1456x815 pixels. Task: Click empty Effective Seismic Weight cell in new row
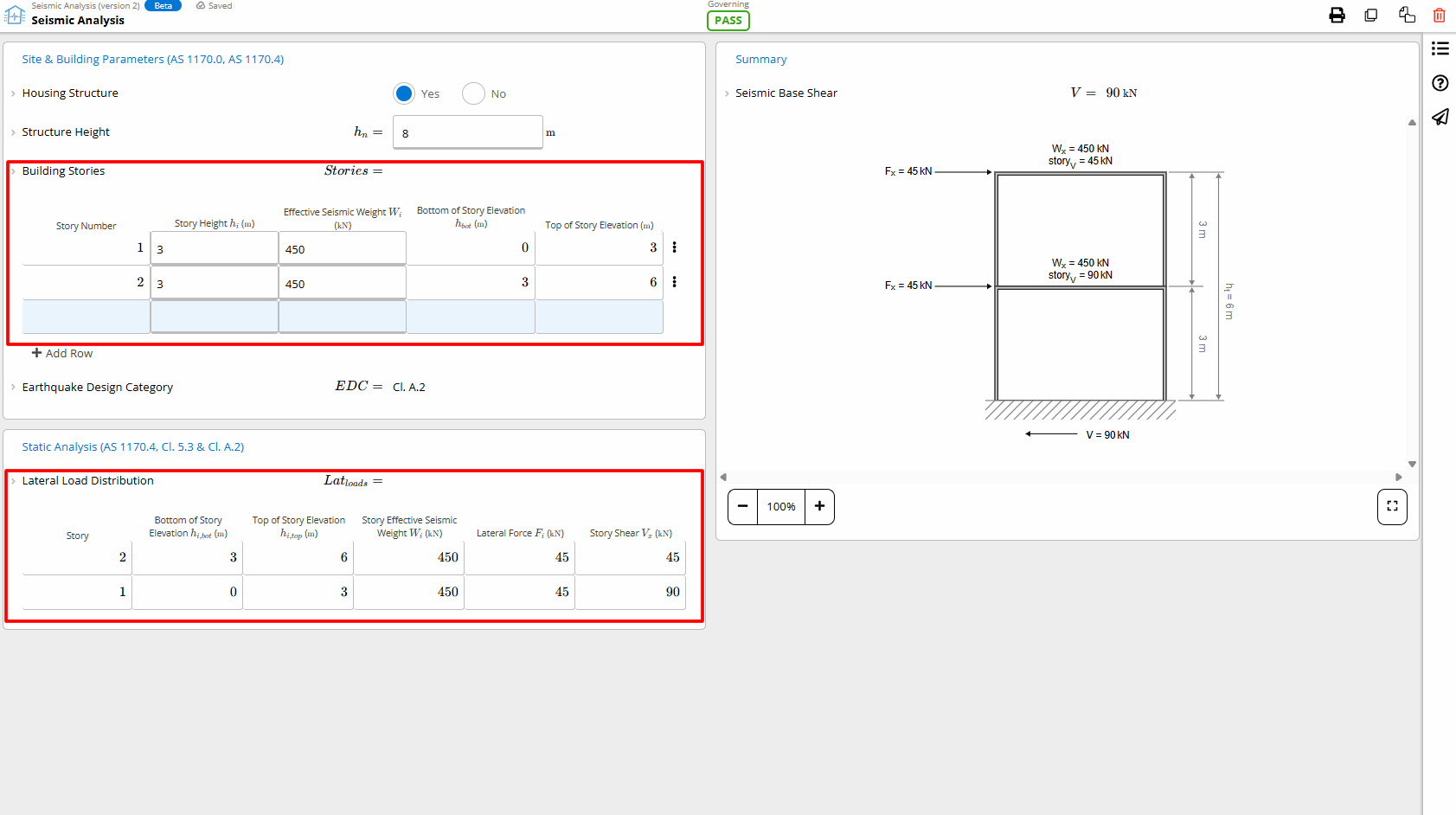[x=343, y=317]
